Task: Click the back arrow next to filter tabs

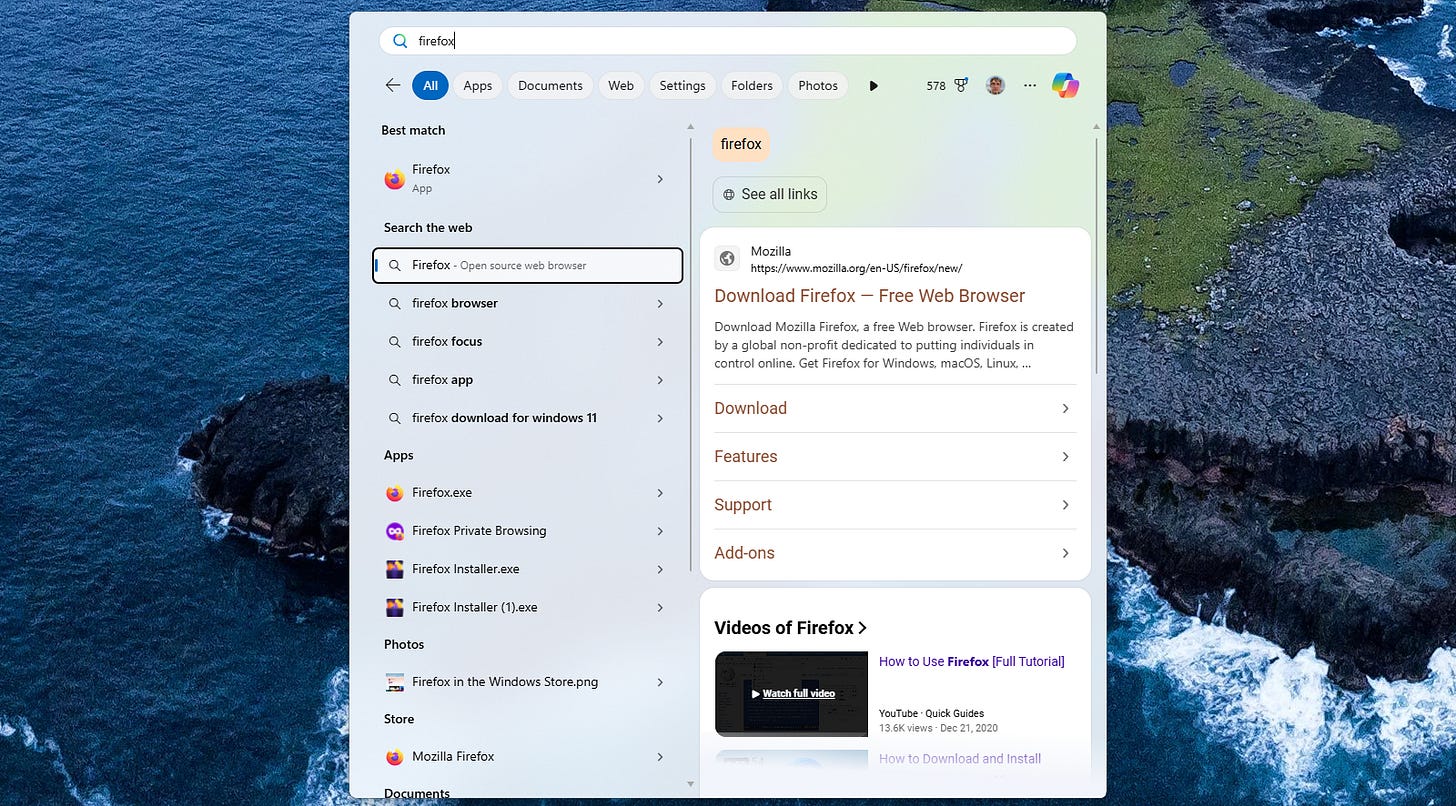Action: tap(392, 85)
